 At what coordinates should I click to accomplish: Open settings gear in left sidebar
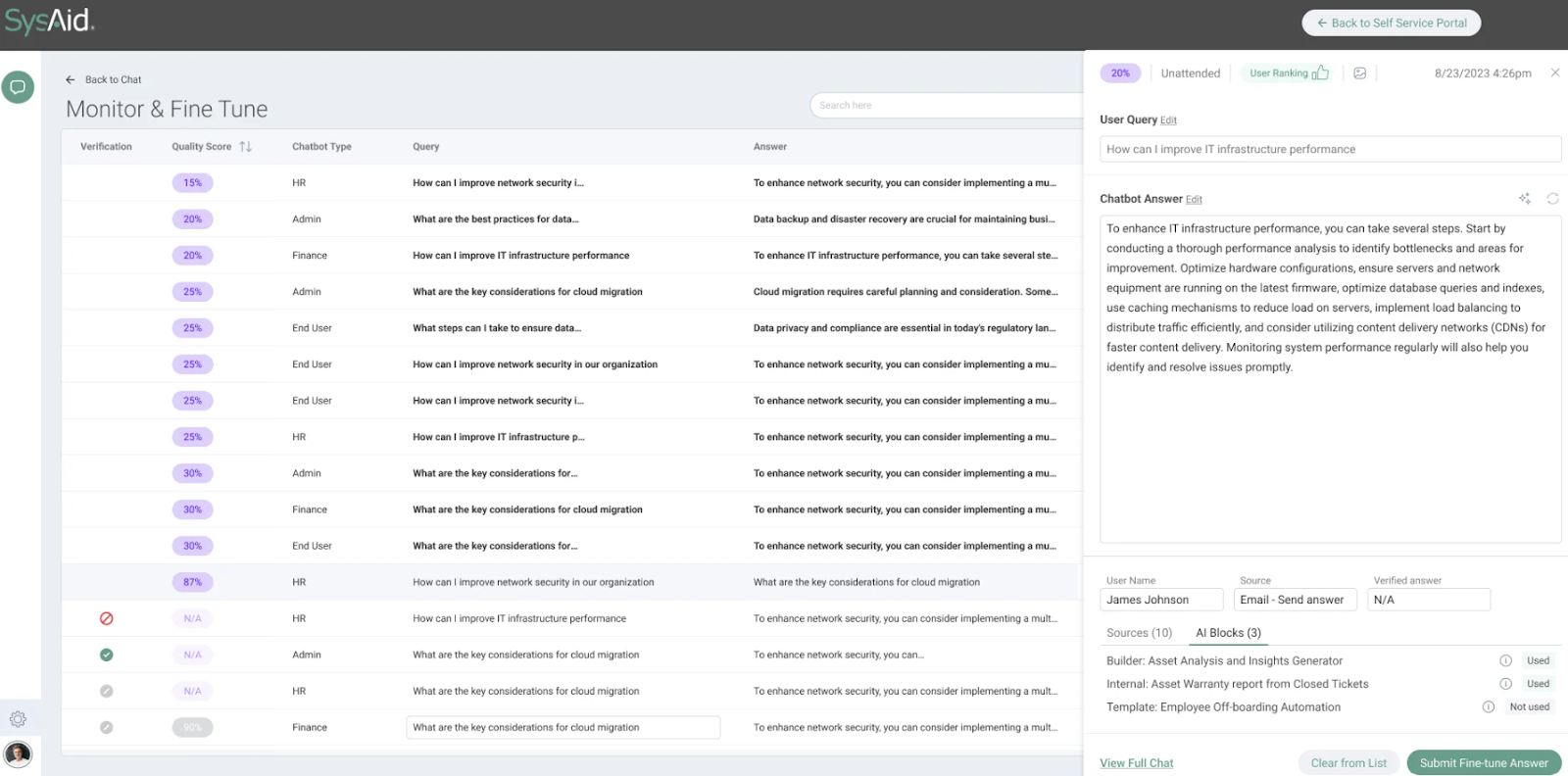(x=18, y=719)
